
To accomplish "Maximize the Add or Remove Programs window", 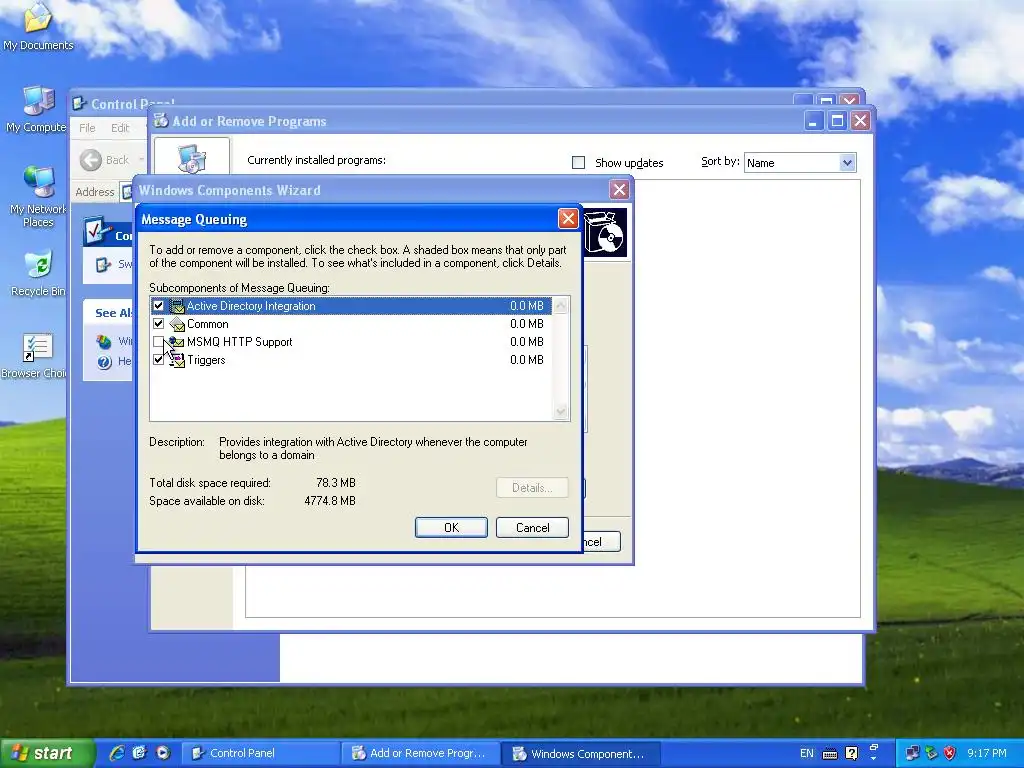I will point(837,121).
